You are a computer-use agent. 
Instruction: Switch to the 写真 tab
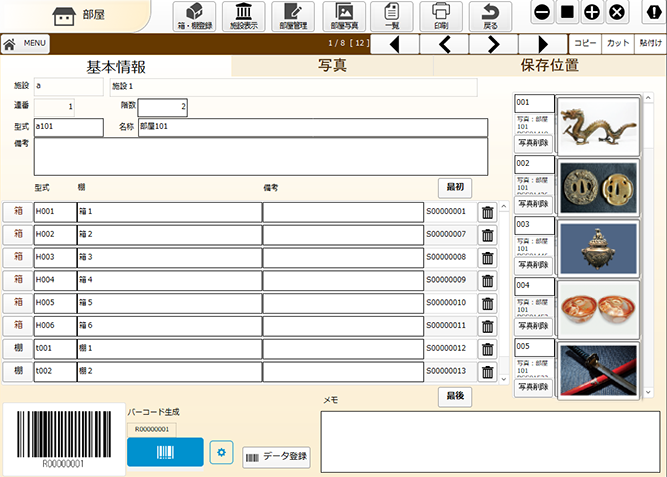tap(332, 66)
